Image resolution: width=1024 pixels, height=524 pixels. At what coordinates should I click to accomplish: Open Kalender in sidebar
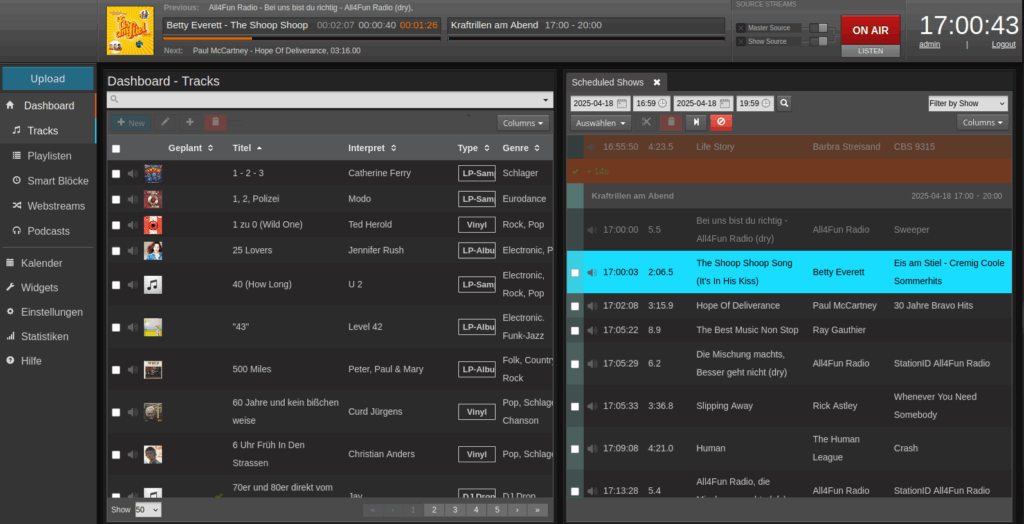48,263
